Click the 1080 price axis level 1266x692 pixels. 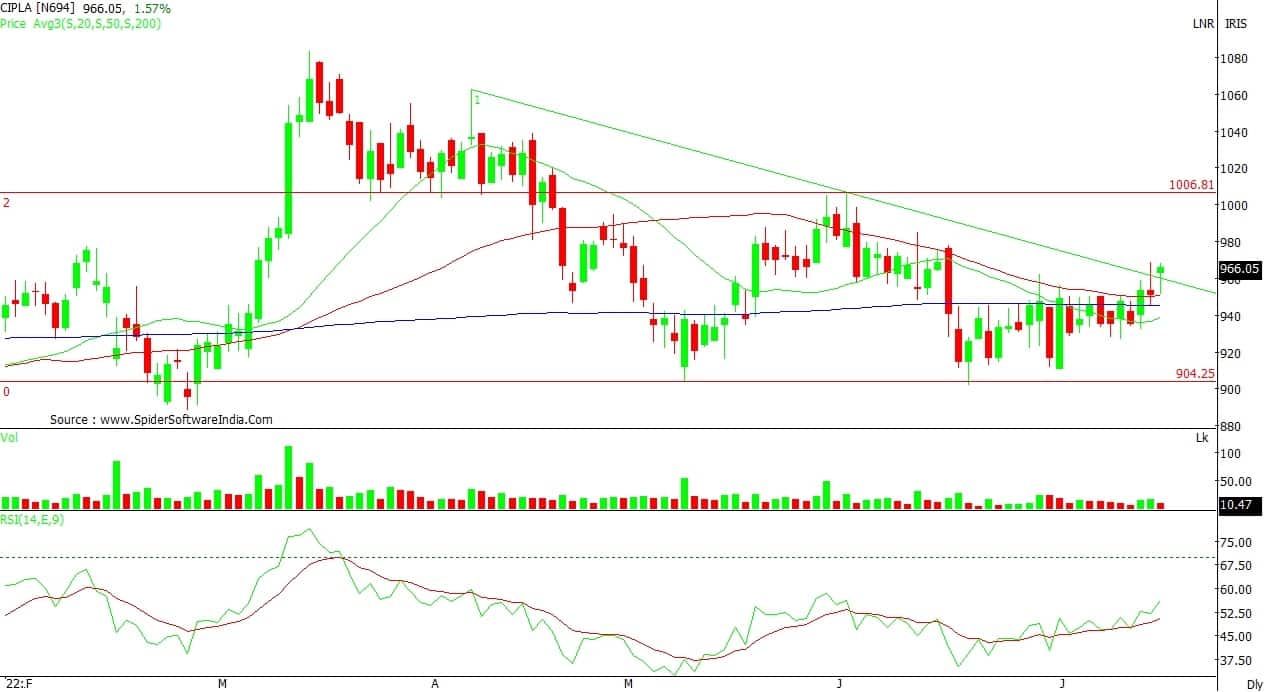[1232, 59]
